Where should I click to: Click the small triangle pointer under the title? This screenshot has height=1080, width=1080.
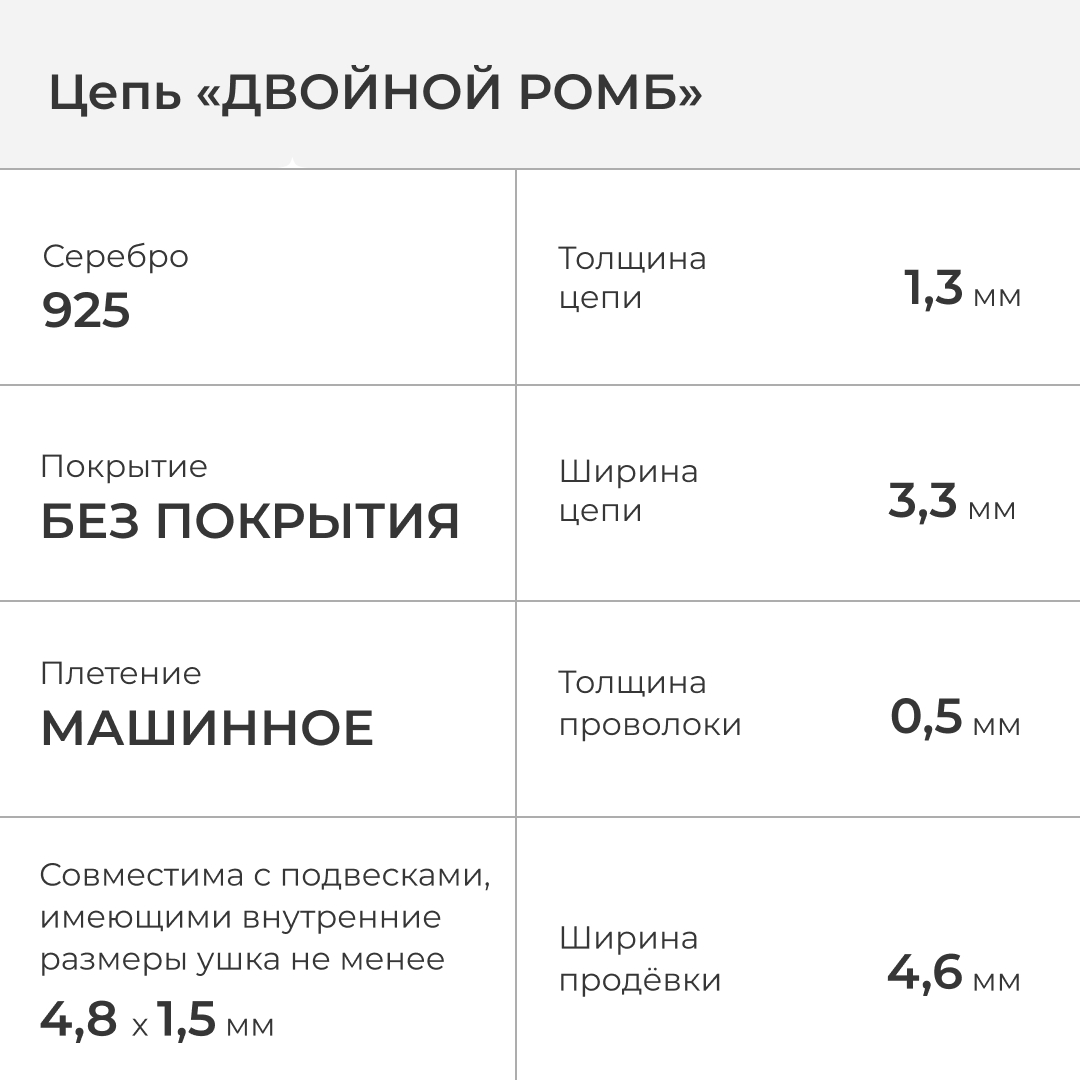[x=291, y=163]
